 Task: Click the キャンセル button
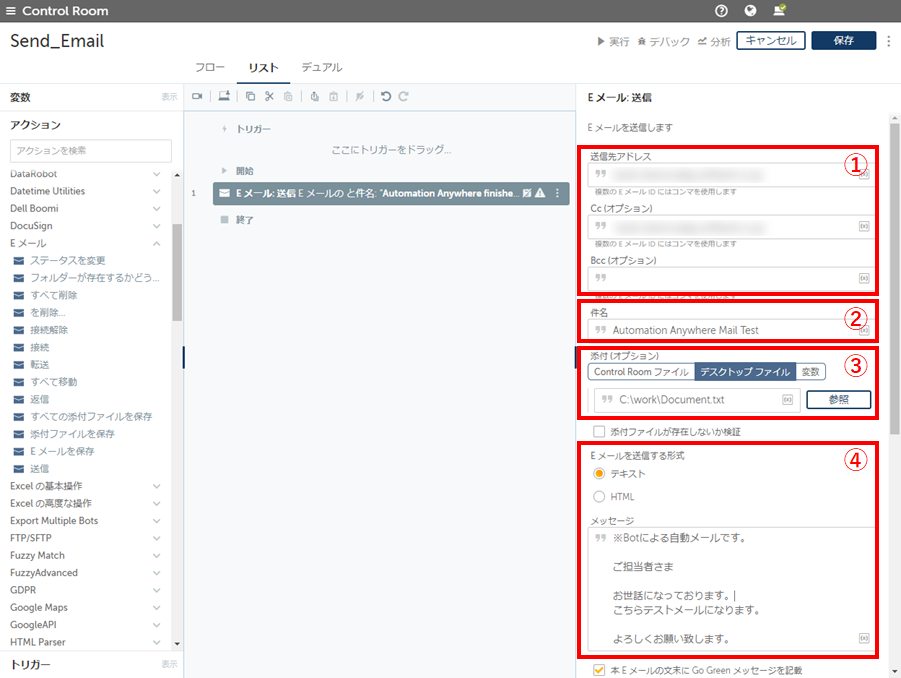pyautogui.click(x=771, y=41)
